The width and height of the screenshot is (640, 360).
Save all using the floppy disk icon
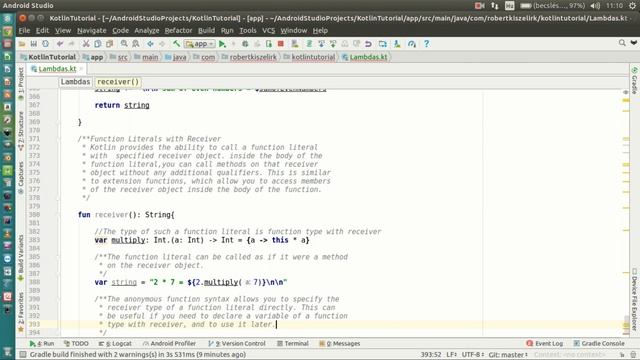coord(34,44)
